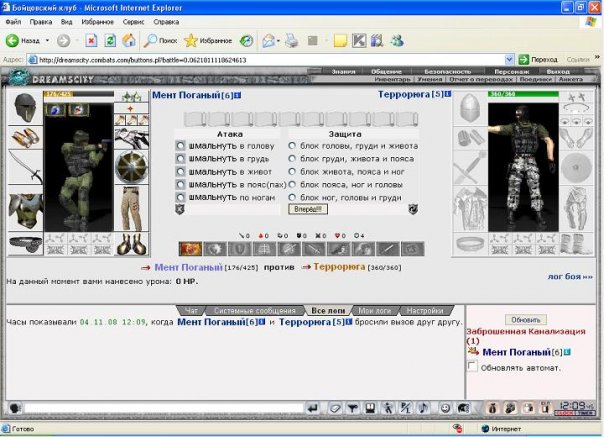Image resolution: width=604 pixels, height=437 pixels.
Task: Click the shield-shaped third combat skill icon
Action: 240,249
